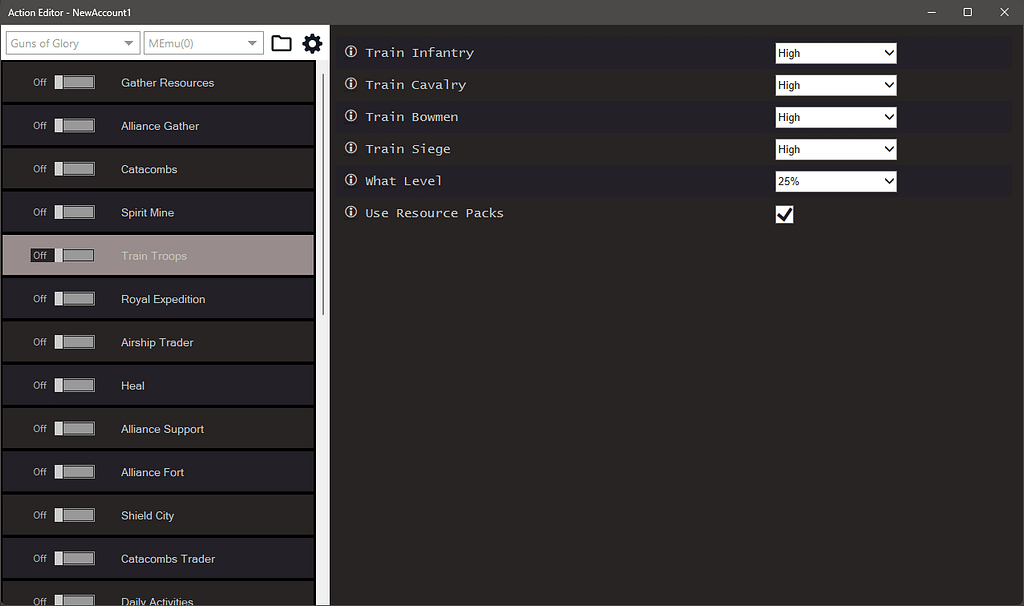
Task: Open the folder browser icon
Action: (x=281, y=43)
